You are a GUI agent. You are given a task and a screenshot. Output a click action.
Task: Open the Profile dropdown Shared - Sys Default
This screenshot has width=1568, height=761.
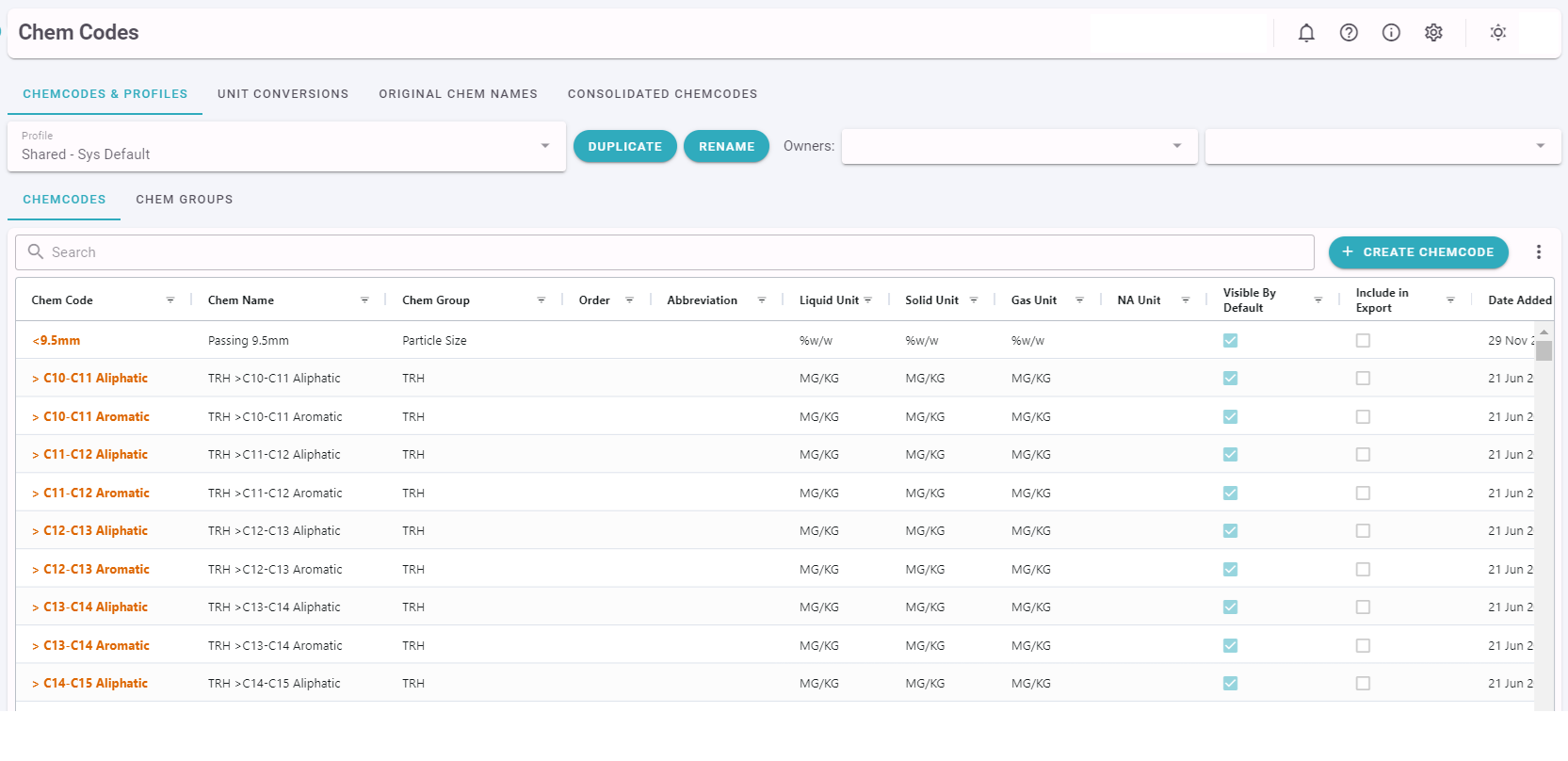click(286, 146)
